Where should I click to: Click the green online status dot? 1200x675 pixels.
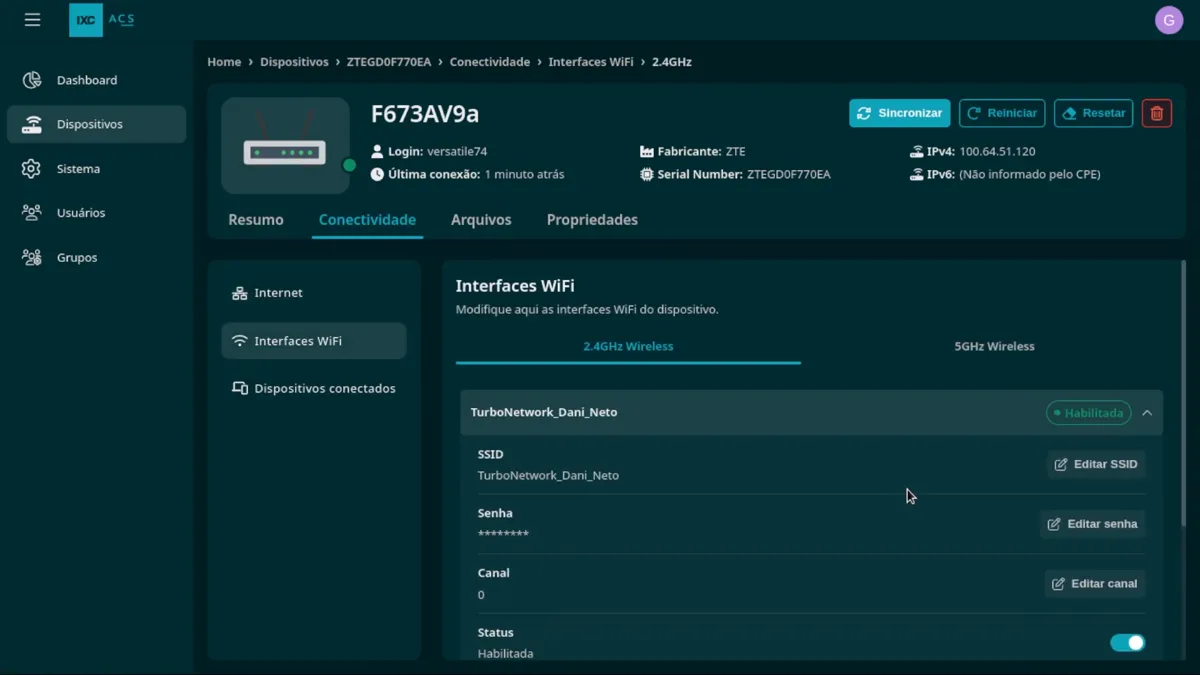coord(349,165)
